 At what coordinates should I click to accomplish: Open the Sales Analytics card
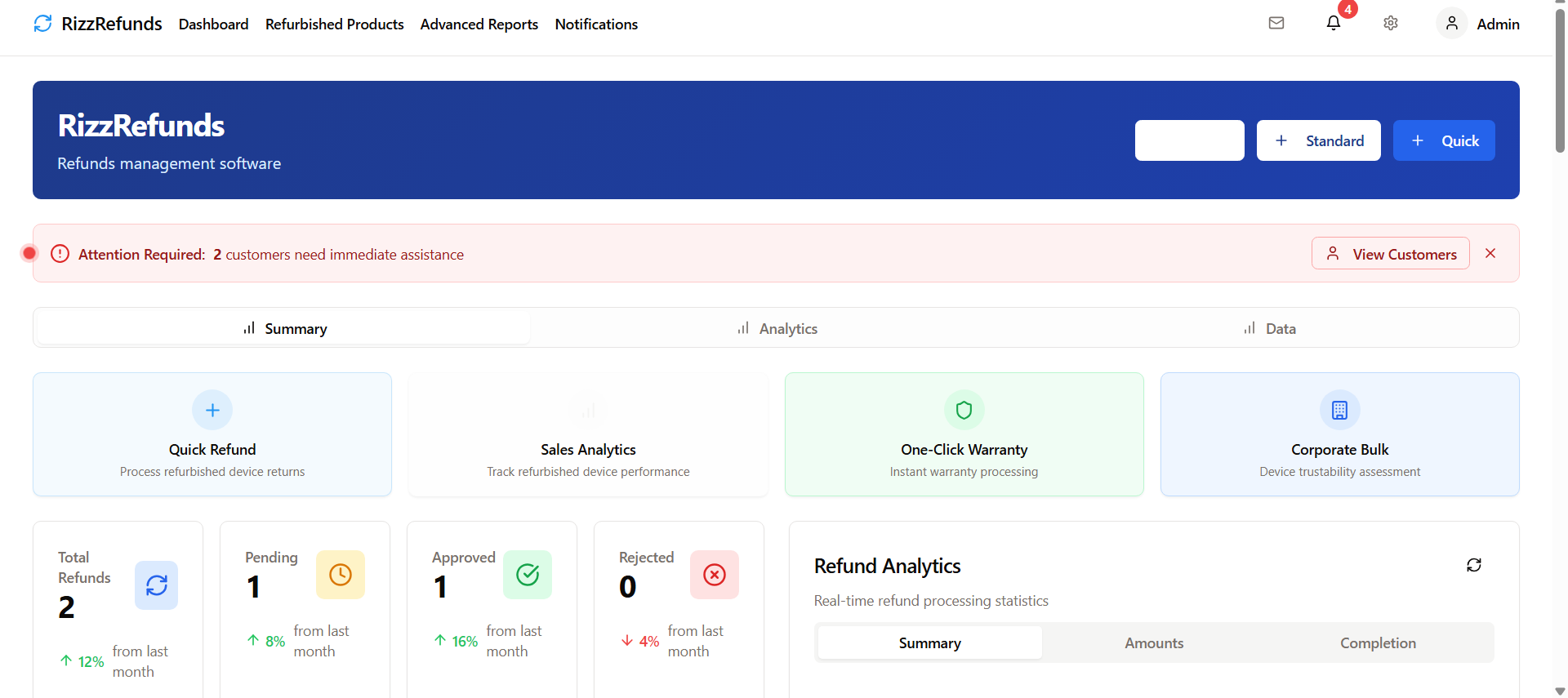coord(588,434)
